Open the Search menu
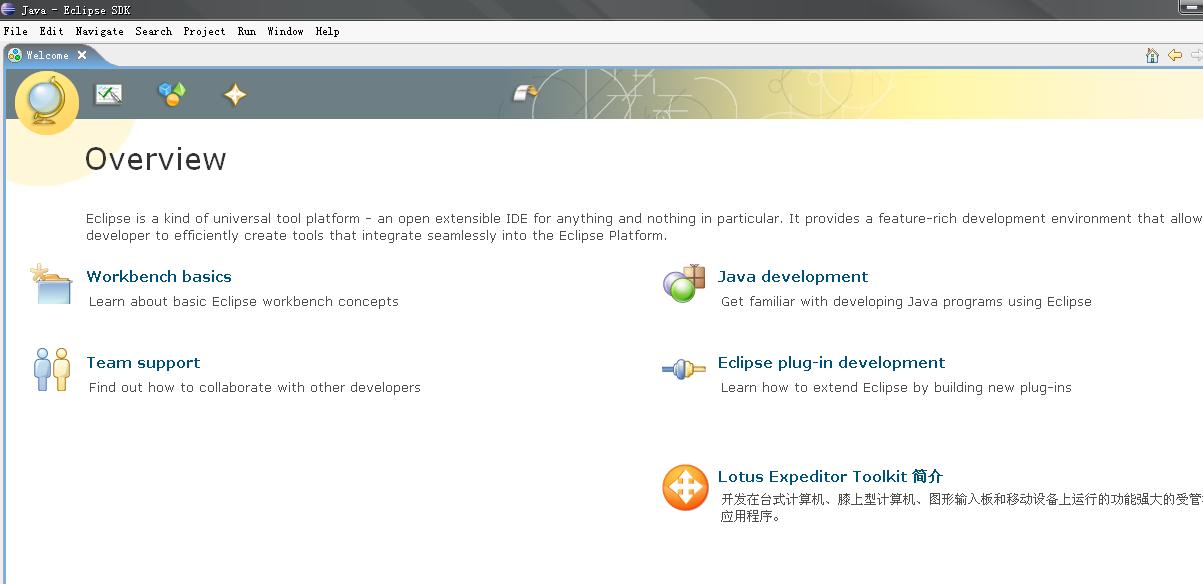The width and height of the screenshot is (1203, 584). (153, 31)
